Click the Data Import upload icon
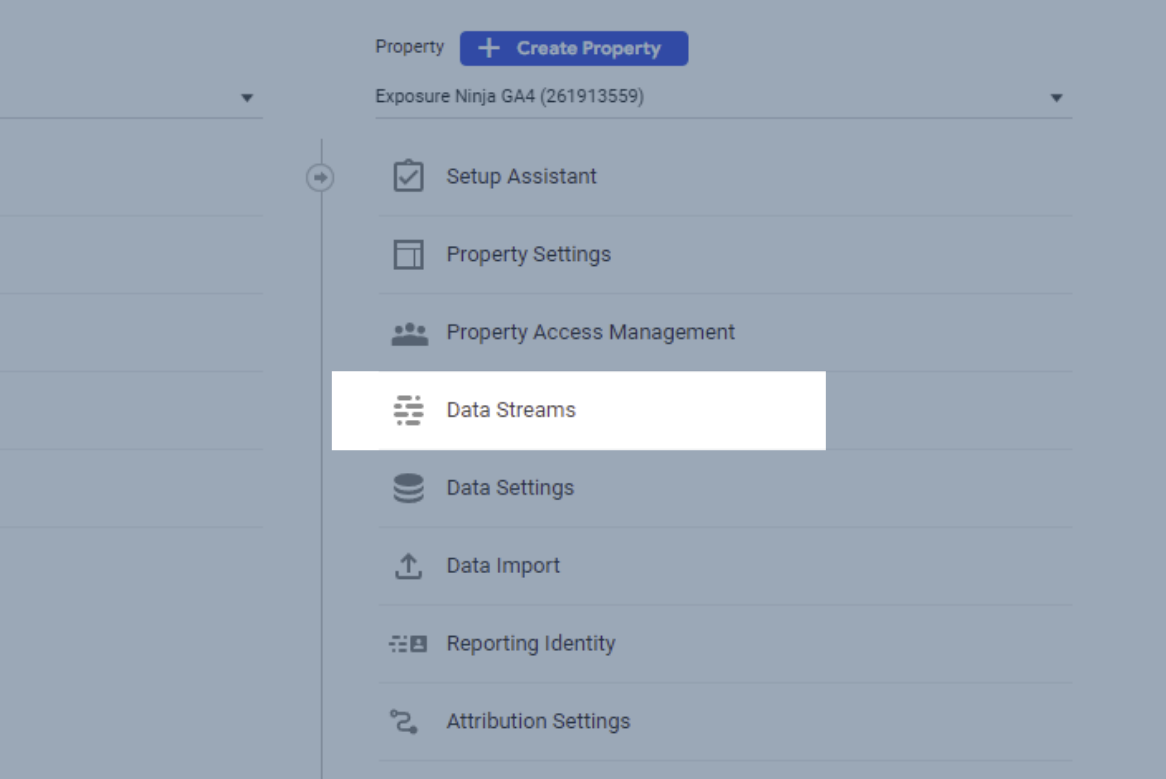 coord(408,566)
